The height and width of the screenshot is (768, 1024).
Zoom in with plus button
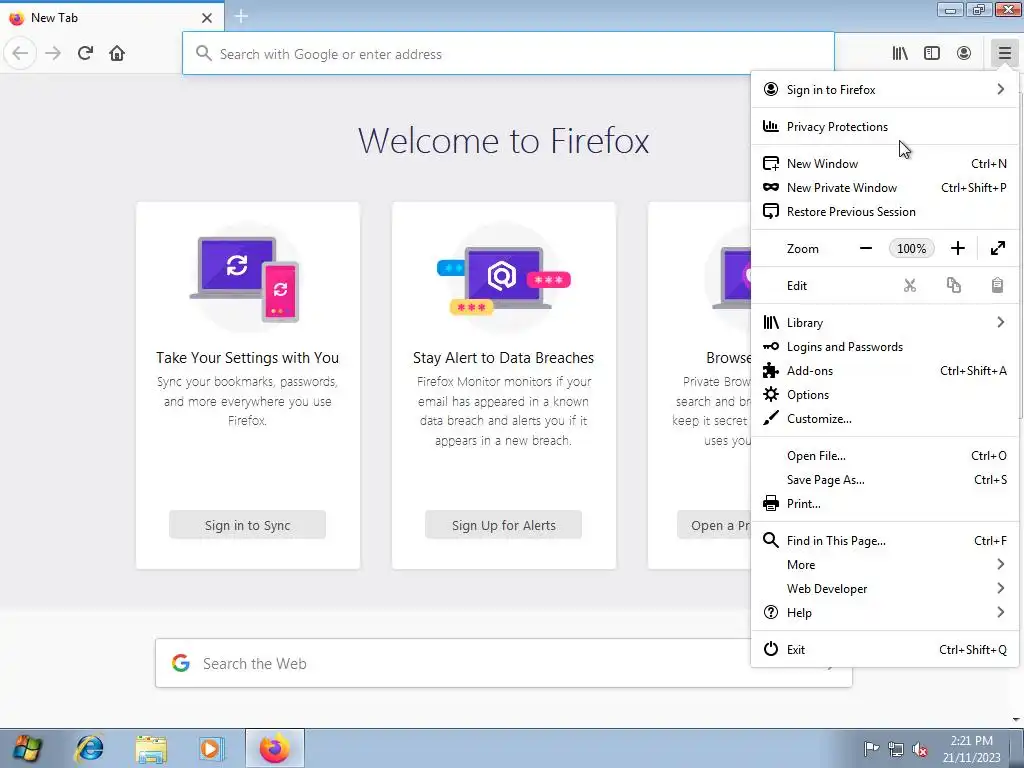pyautogui.click(x=957, y=248)
